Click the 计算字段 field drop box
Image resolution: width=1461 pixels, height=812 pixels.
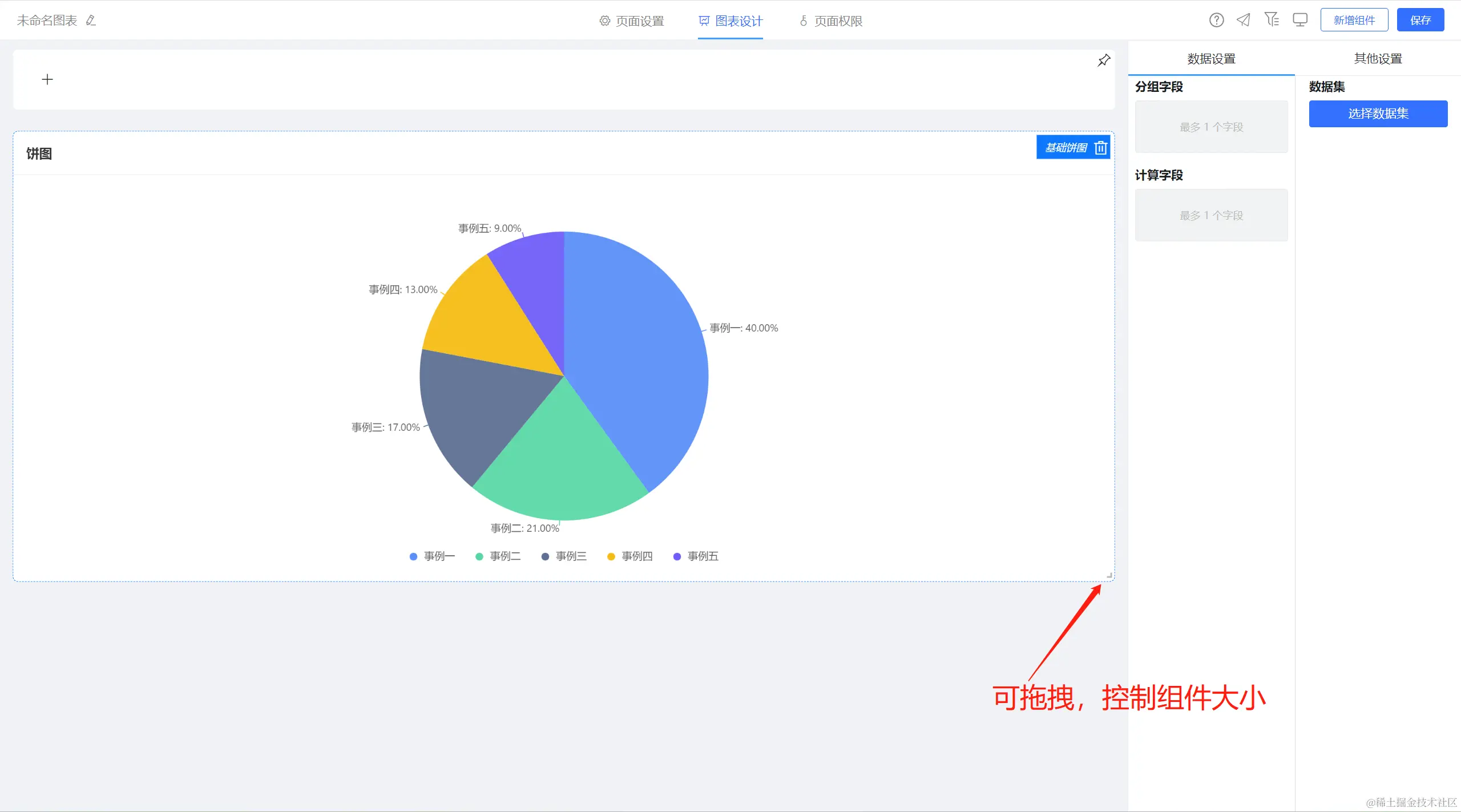pyautogui.click(x=1211, y=216)
